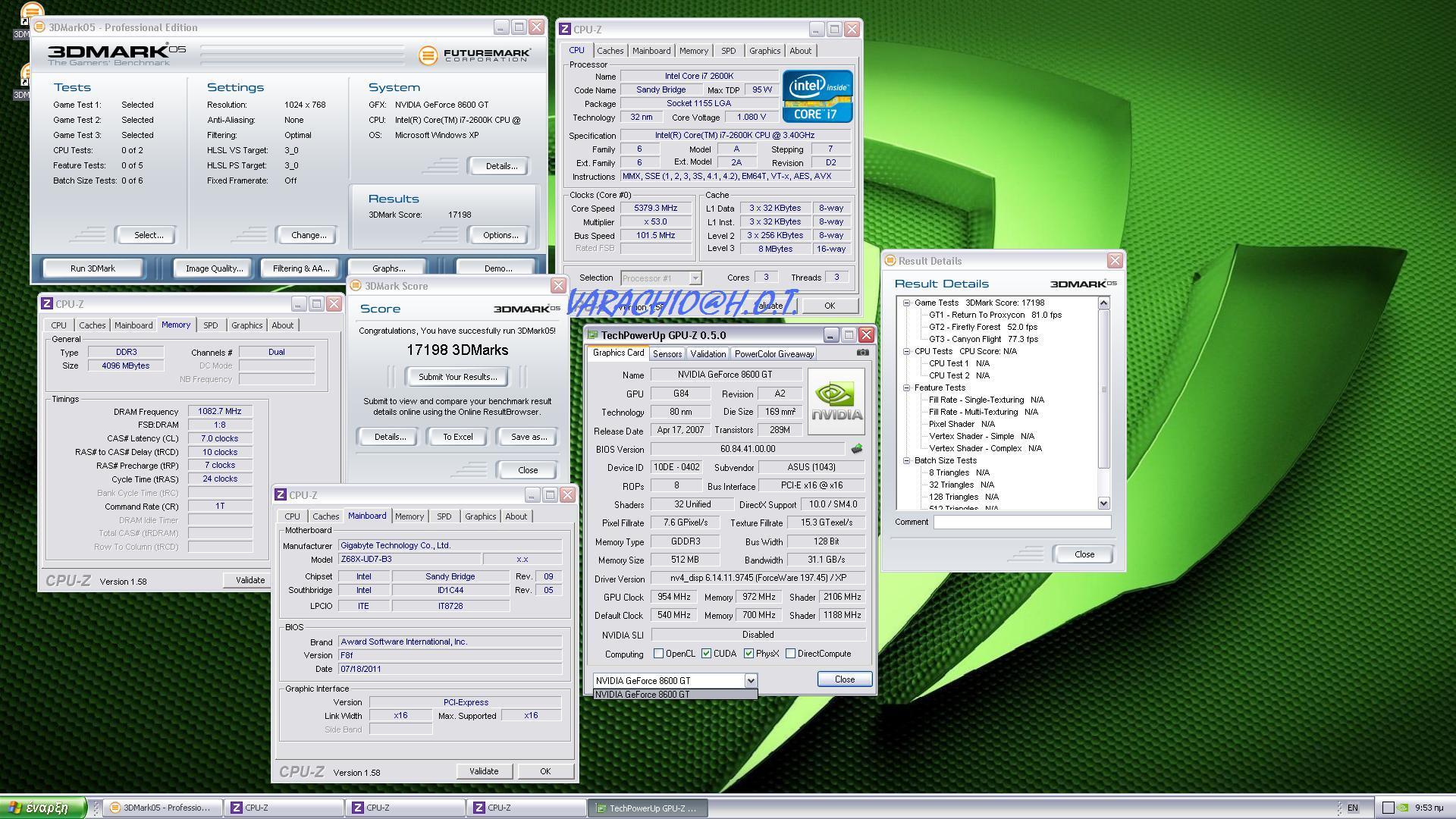
Task: Click the CPU-Z Mainboard window title icon
Action: click(281, 495)
